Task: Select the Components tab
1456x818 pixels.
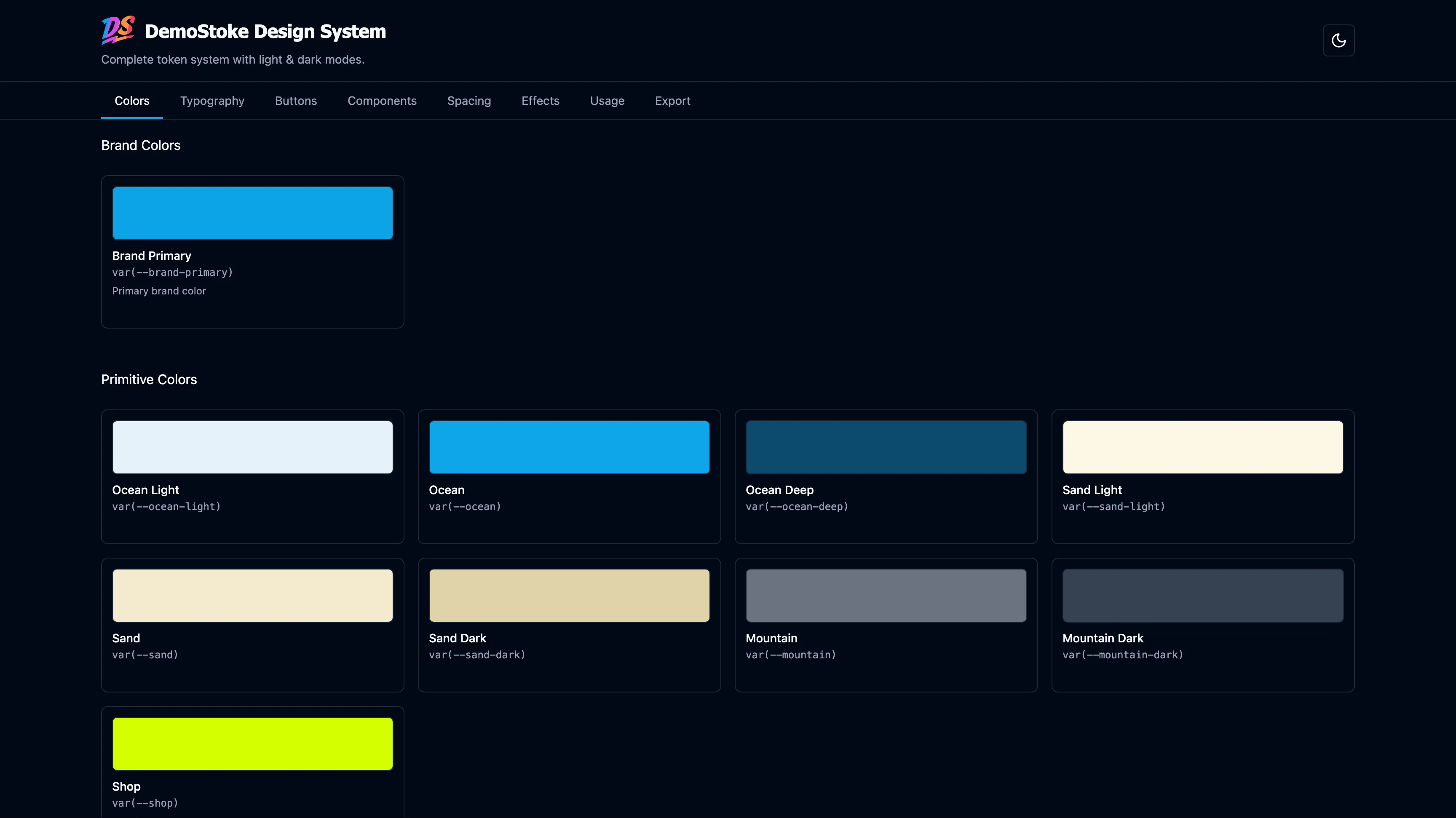Action: click(382, 101)
